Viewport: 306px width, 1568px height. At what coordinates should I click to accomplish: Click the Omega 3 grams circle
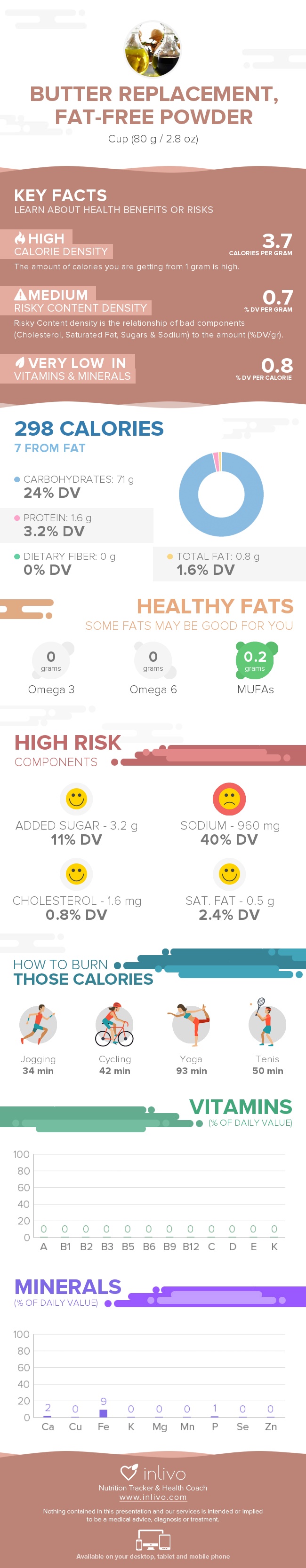point(51,660)
